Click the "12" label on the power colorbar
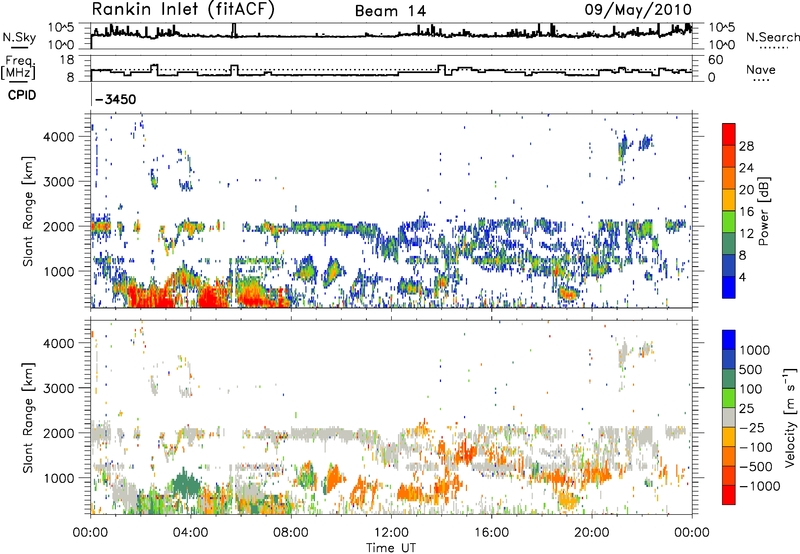This screenshot has width=800, height=554. tap(746, 234)
